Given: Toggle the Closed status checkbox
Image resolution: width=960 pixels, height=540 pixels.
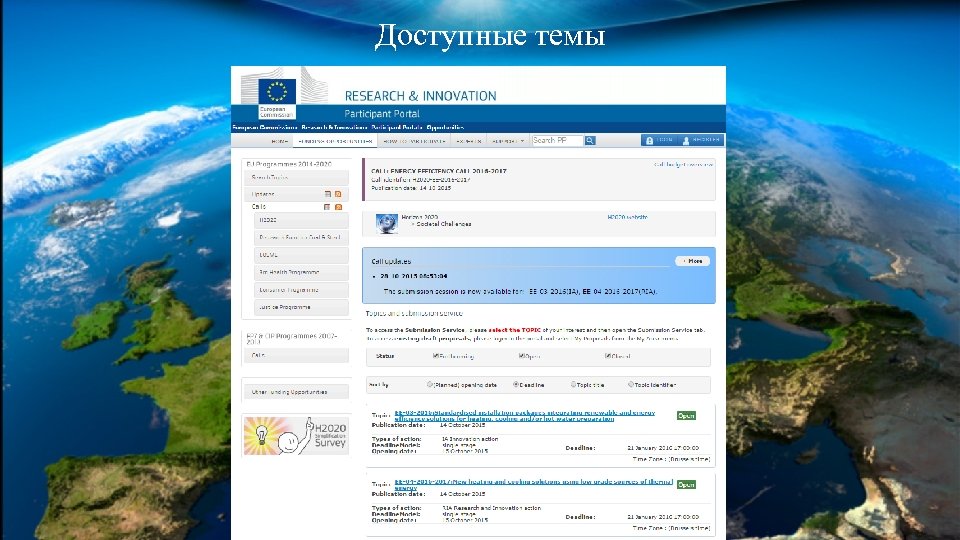Looking at the screenshot, I should pyautogui.click(x=607, y=356).
